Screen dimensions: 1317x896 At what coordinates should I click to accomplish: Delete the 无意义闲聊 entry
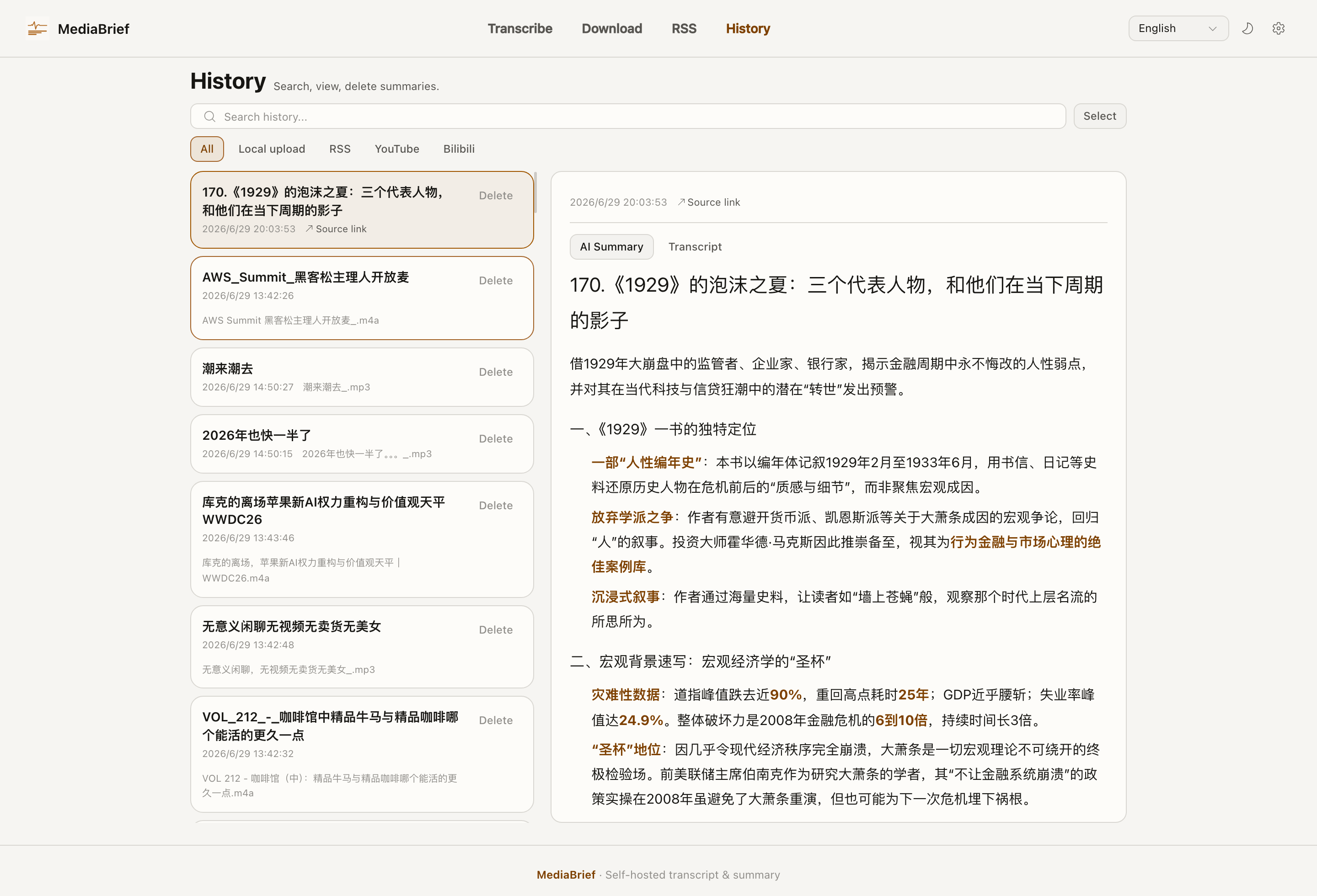495,630
